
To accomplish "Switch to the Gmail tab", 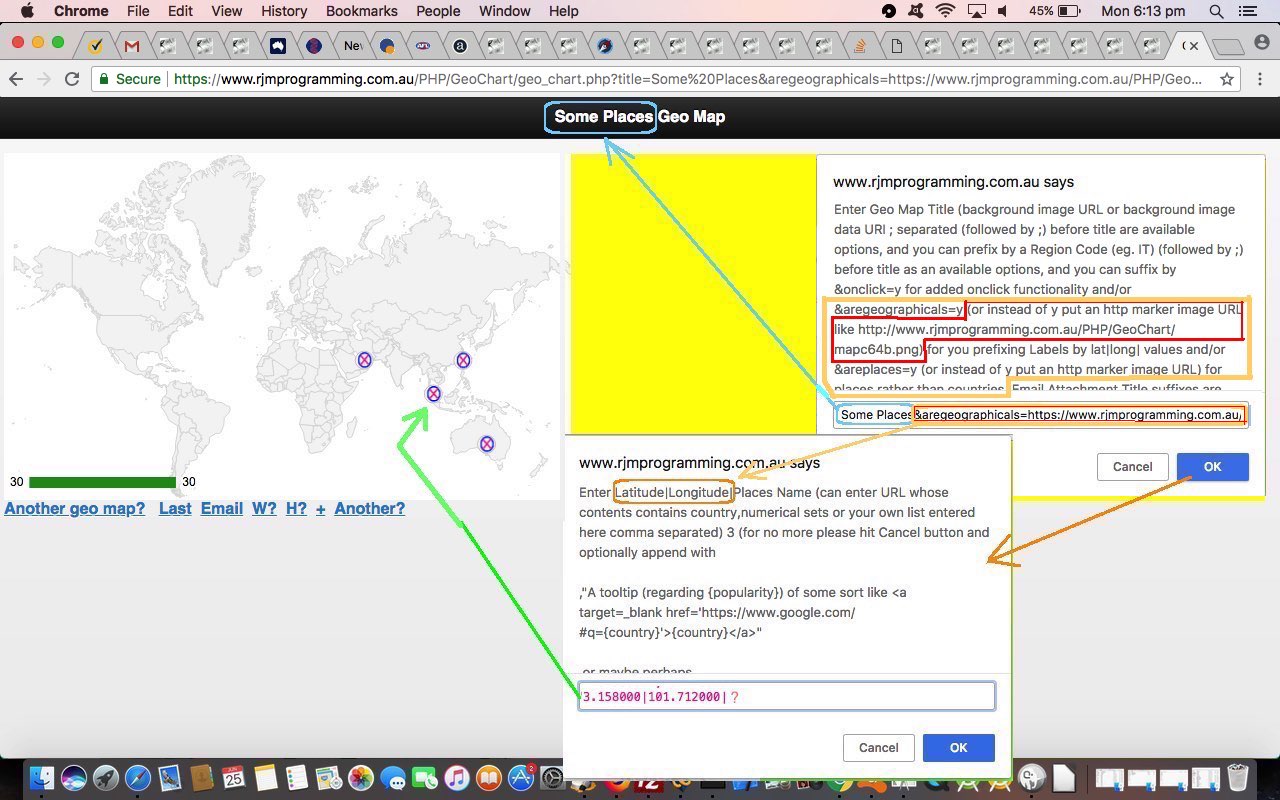I will pyautogui.click(x=132, y=45).
